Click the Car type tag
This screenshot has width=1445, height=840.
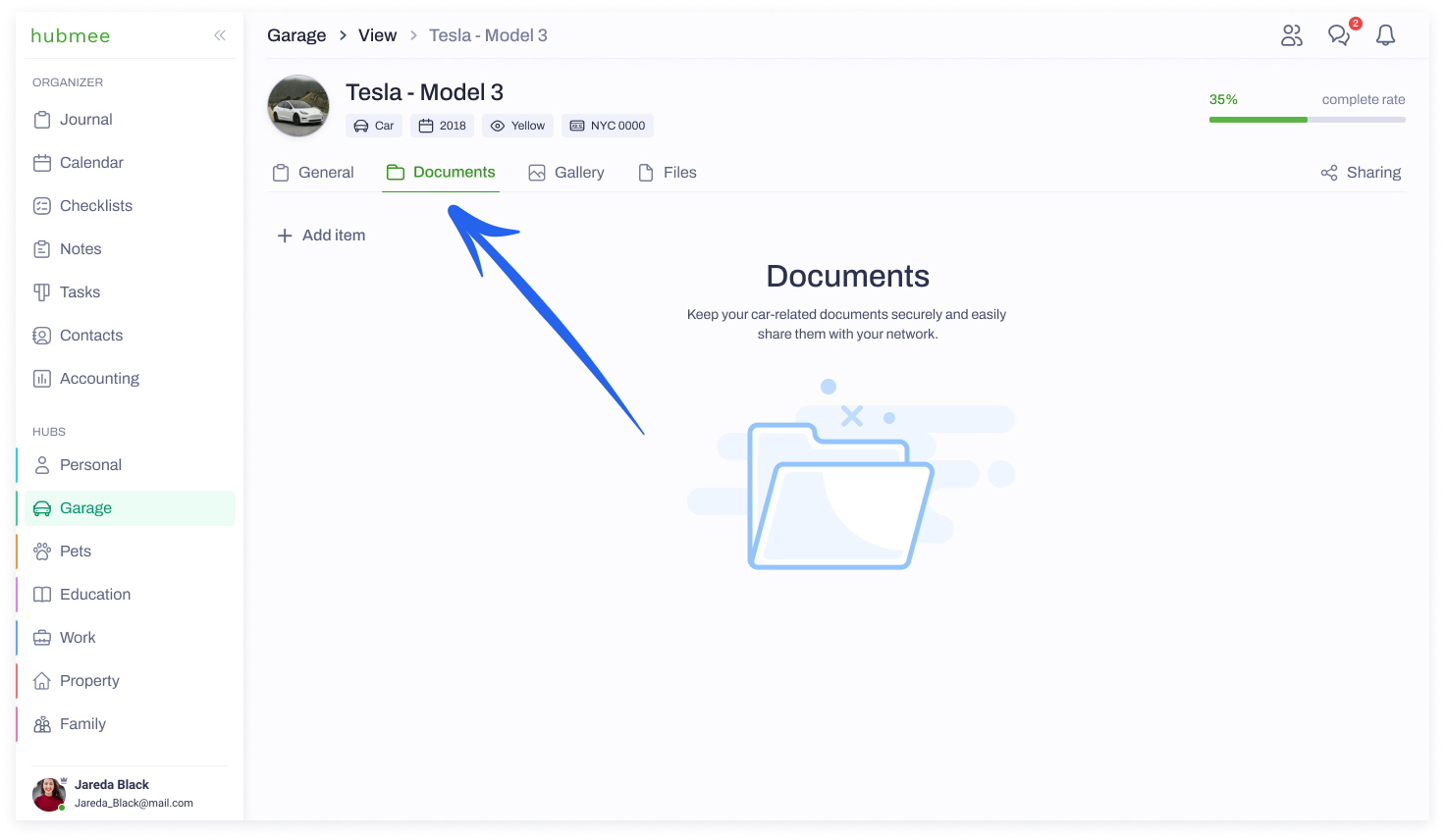(374, 126)
